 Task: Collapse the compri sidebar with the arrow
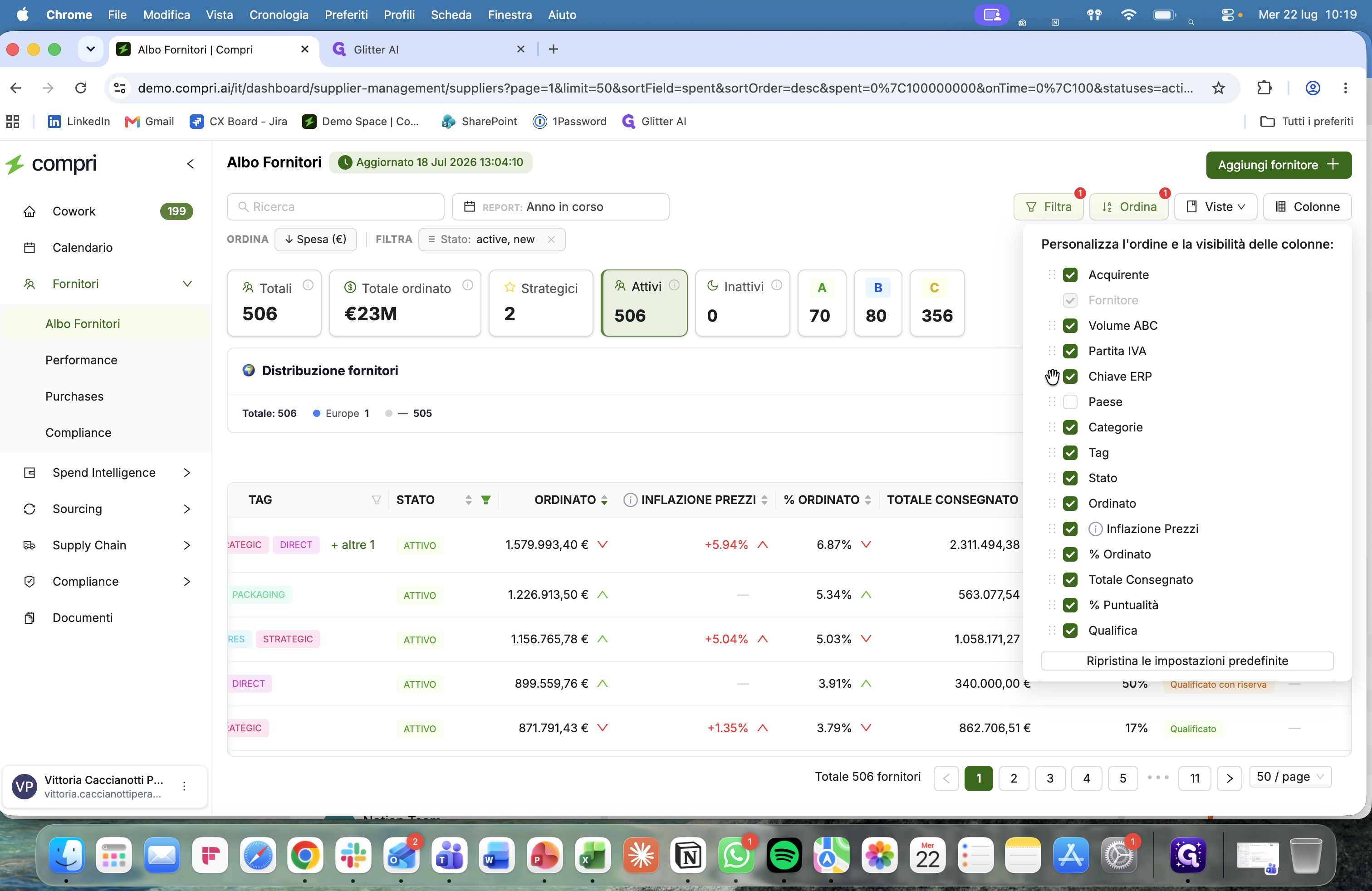(190, 164)
